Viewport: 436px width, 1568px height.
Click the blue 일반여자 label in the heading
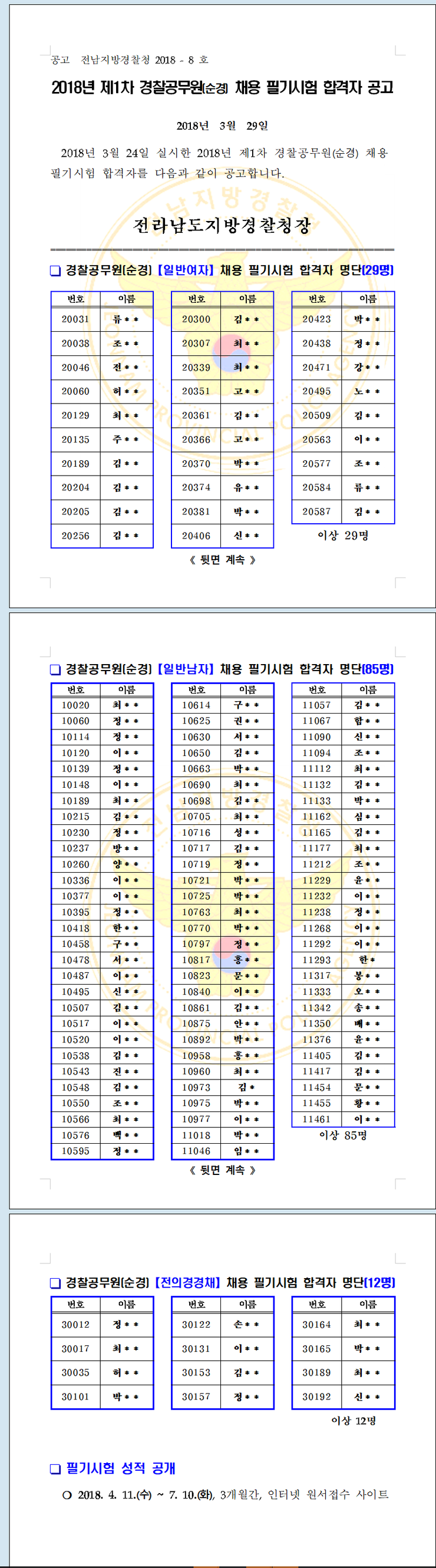pos(186,270)
